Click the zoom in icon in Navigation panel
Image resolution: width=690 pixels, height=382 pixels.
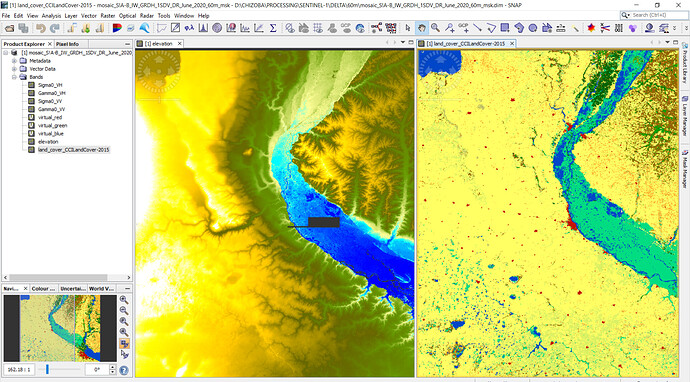124,300
